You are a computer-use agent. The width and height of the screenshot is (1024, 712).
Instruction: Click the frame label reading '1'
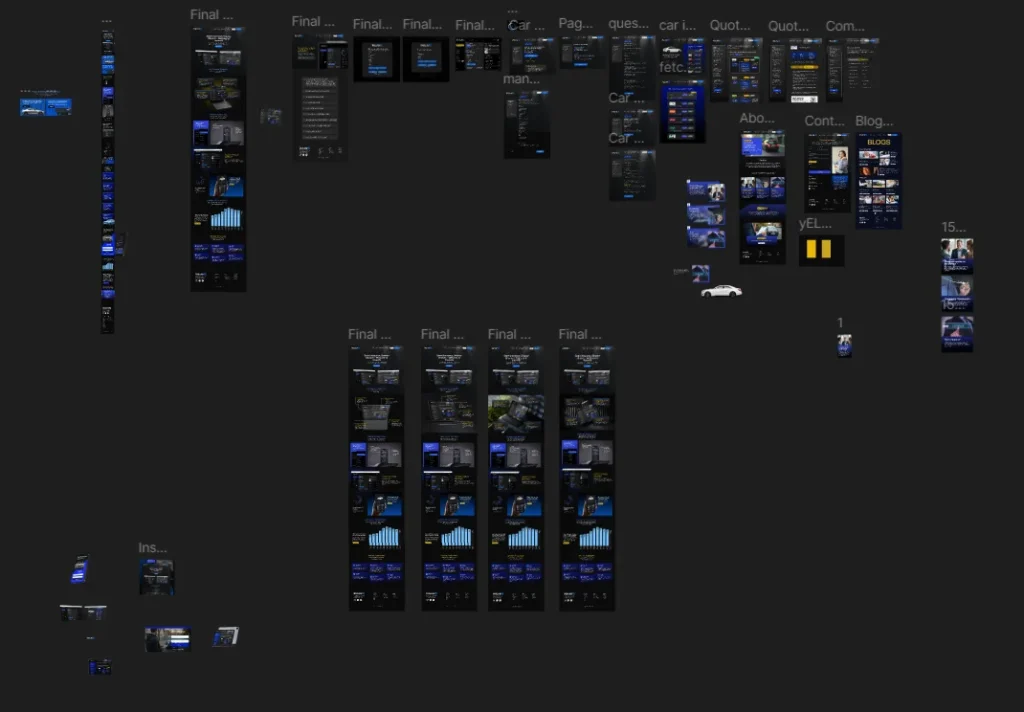pos(840,323)
